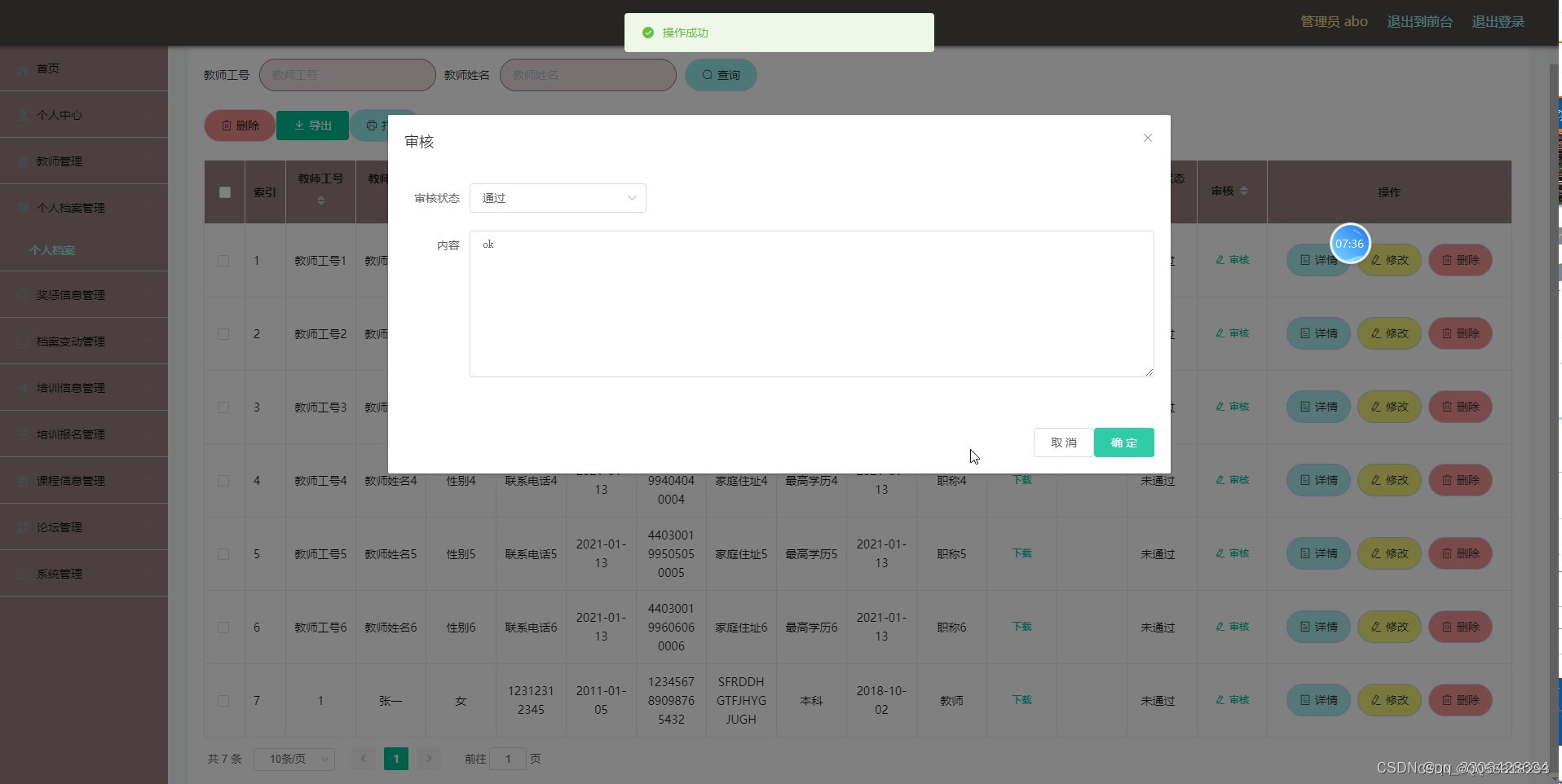Go to next page arrow in pagination
The image size is (1562, 784).
pos(429,759)
